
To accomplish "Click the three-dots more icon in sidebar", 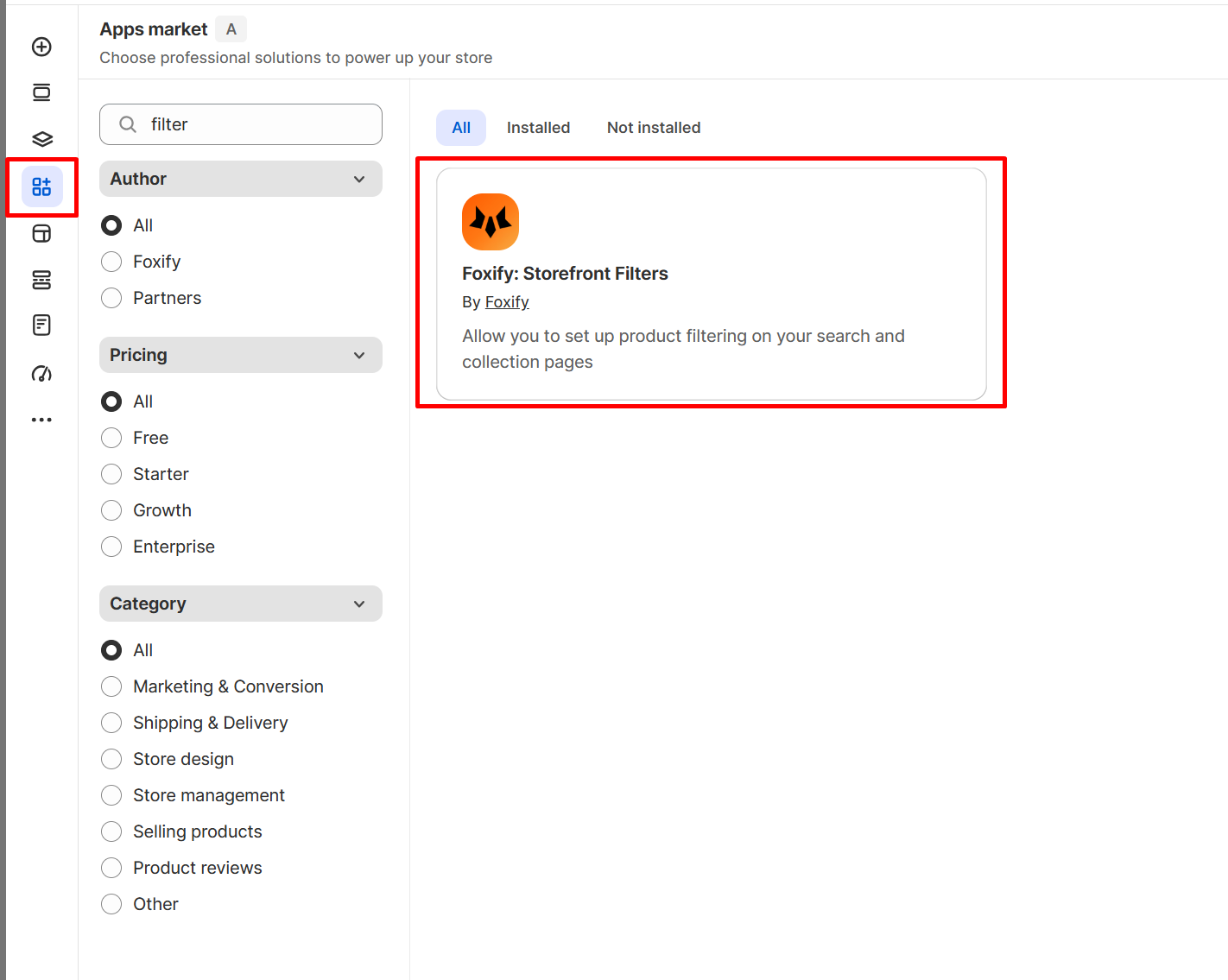I will [41, 420].
